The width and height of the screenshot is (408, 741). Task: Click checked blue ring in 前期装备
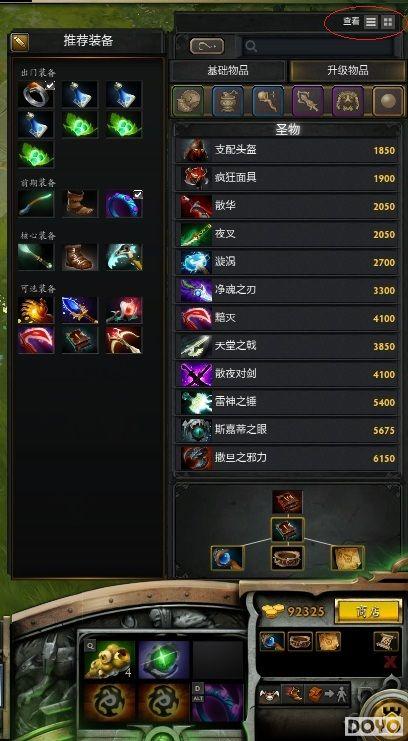tap(124, 204)
